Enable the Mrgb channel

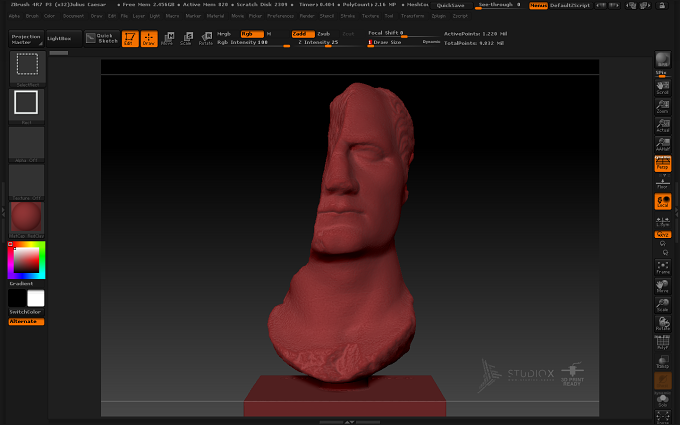pos(224,34)
